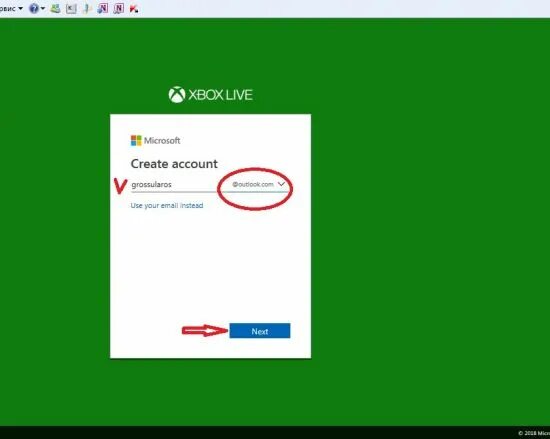Open the @outlook.com domain dropdown

259,184
